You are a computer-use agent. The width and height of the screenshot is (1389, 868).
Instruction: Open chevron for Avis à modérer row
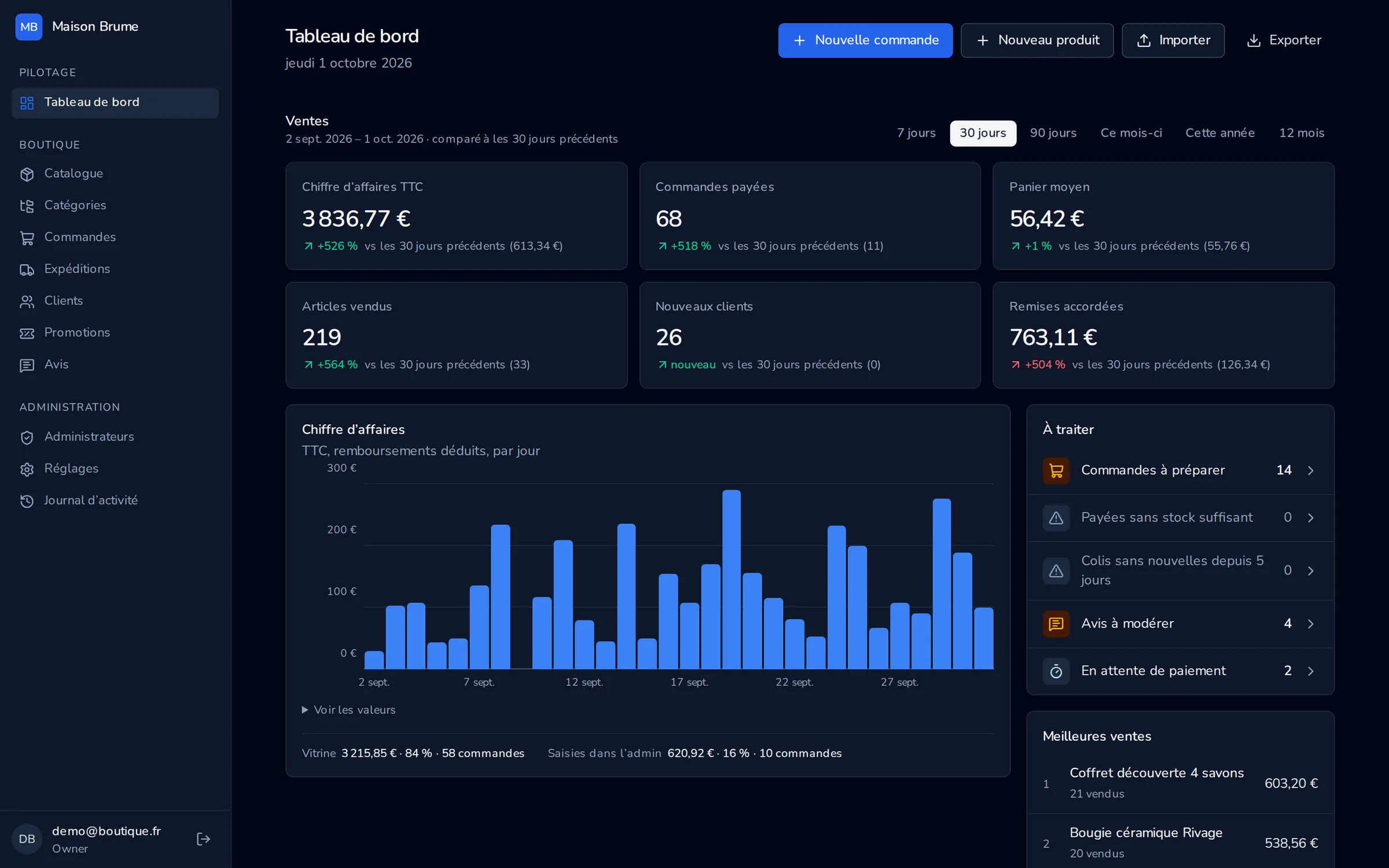(1311, 624)
